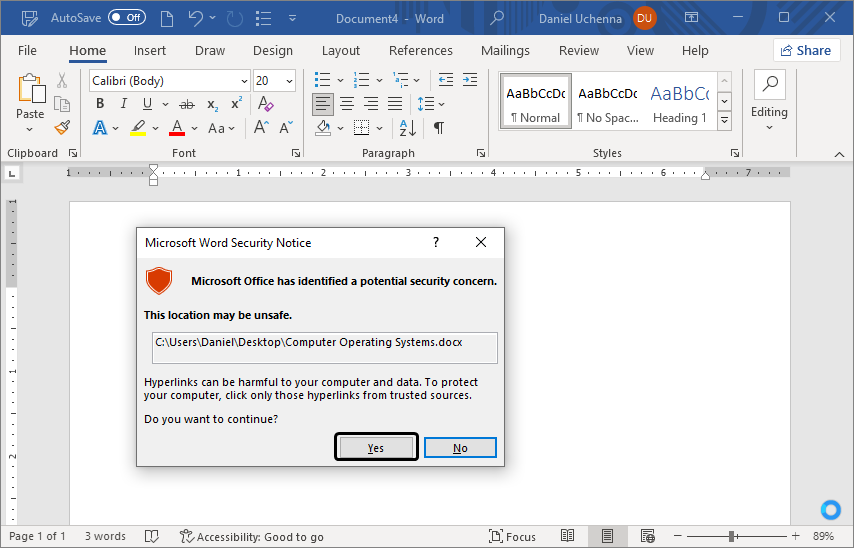Image resolution: width=854 pixels, height=548 pixels.
Task: Toggle Strikethrough formatting
Action: coord(187,104)
